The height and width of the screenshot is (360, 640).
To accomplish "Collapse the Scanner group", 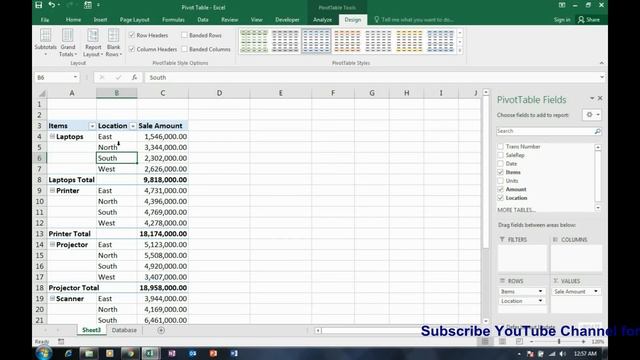I will tap(52, 298).
